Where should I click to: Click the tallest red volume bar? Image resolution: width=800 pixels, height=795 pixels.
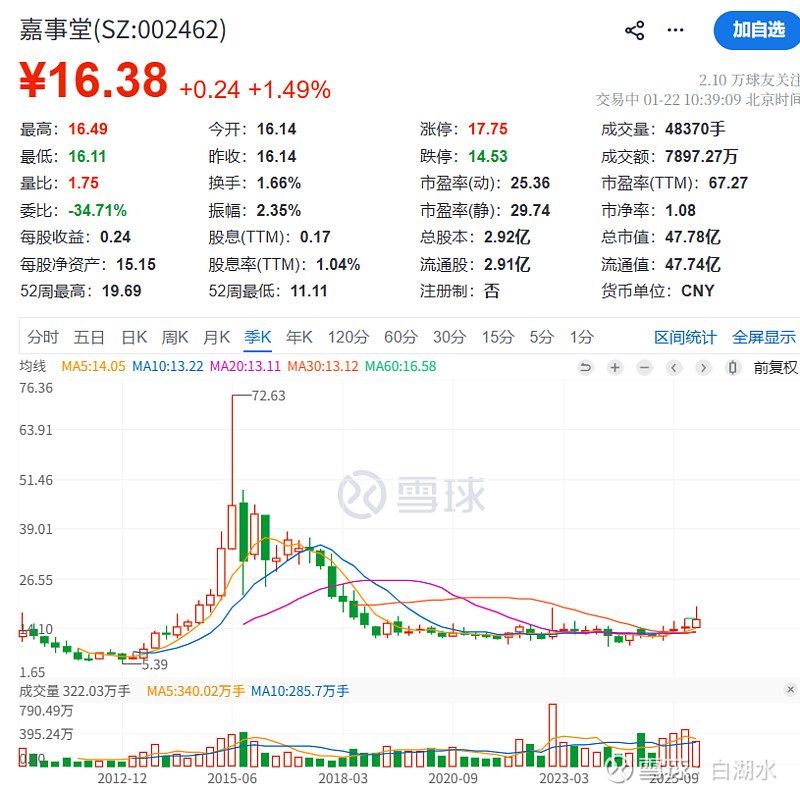coord(553,735)
